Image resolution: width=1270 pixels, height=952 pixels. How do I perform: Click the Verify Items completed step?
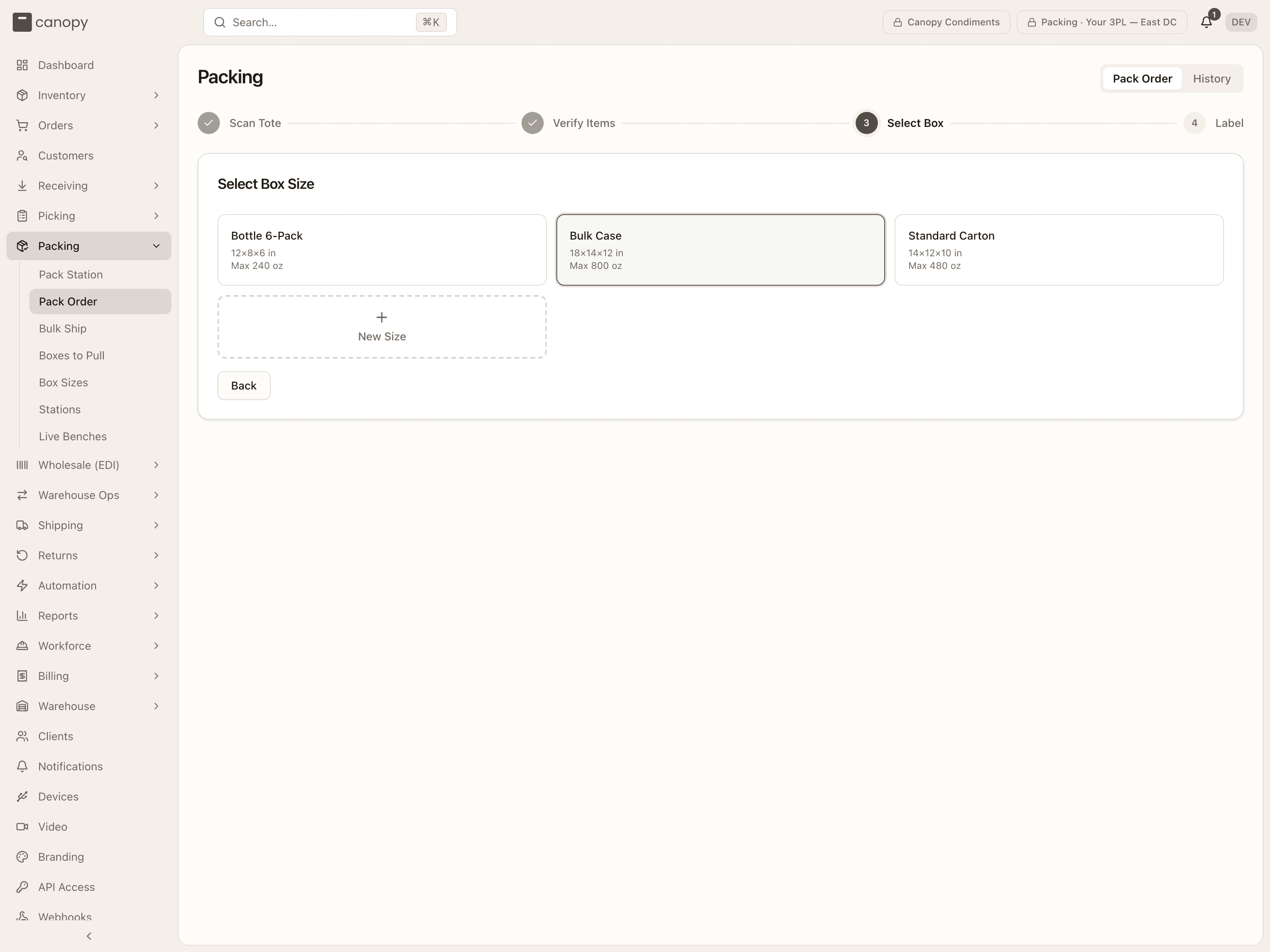568,123
